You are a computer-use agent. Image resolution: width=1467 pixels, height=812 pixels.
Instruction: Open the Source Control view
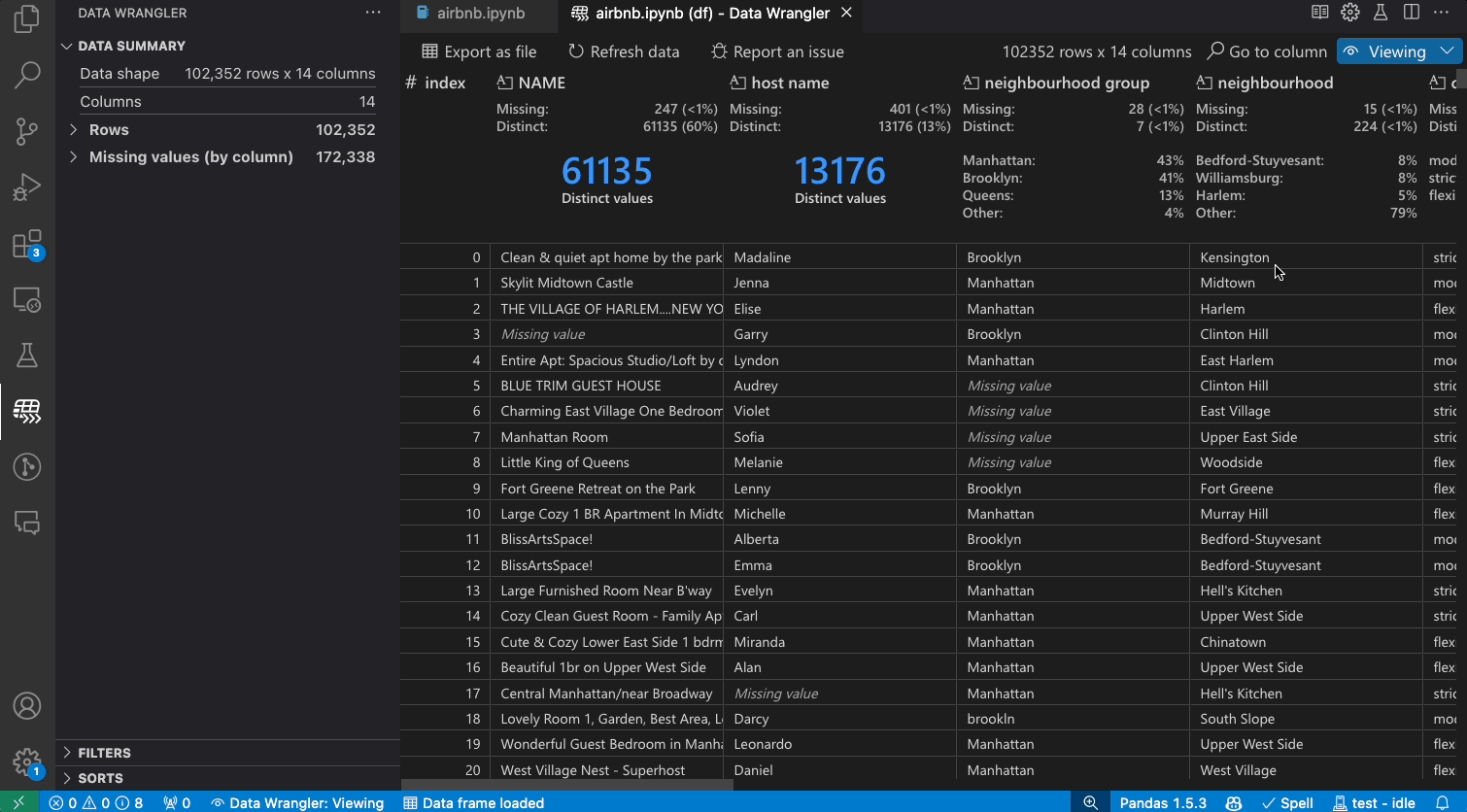(27, 131)
